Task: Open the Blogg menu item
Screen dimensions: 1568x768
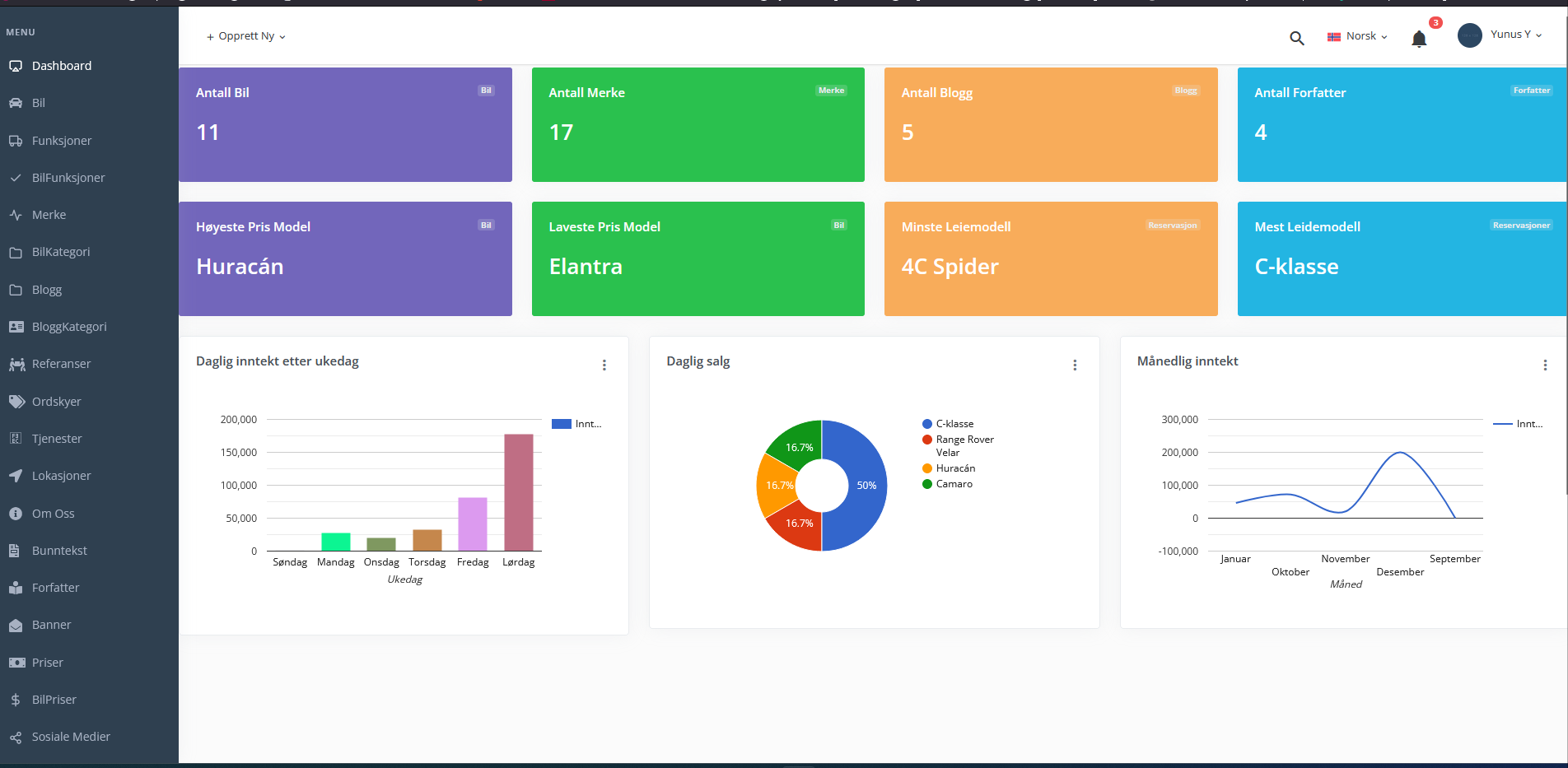Action: (x=47, y=290)
